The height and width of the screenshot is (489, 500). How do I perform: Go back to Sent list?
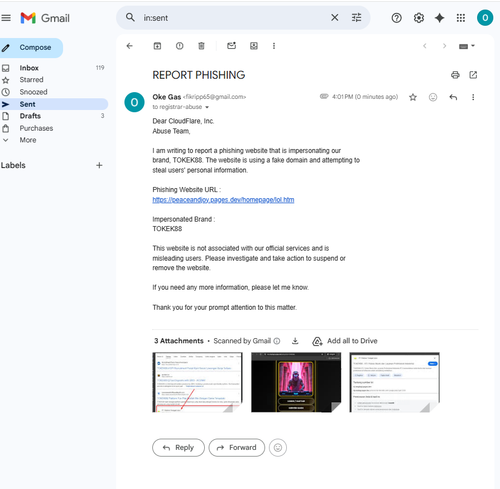130,46
